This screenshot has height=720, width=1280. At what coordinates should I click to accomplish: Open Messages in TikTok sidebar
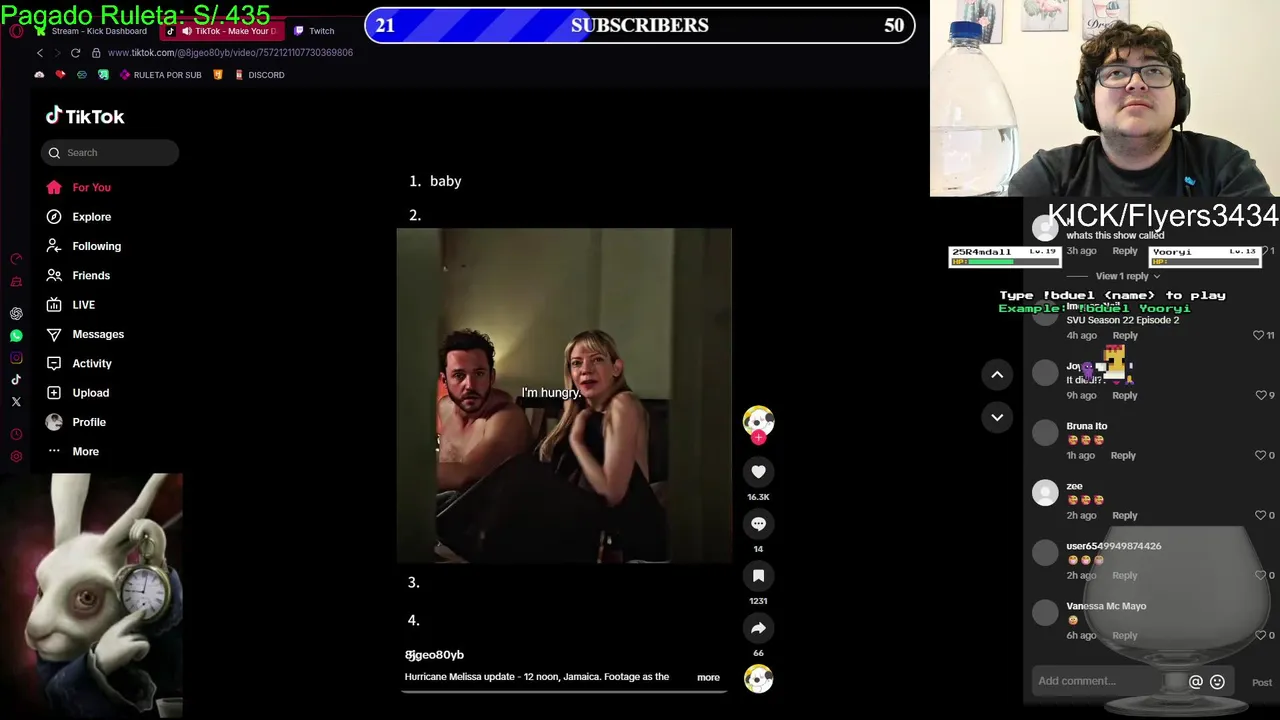[85, 334]
